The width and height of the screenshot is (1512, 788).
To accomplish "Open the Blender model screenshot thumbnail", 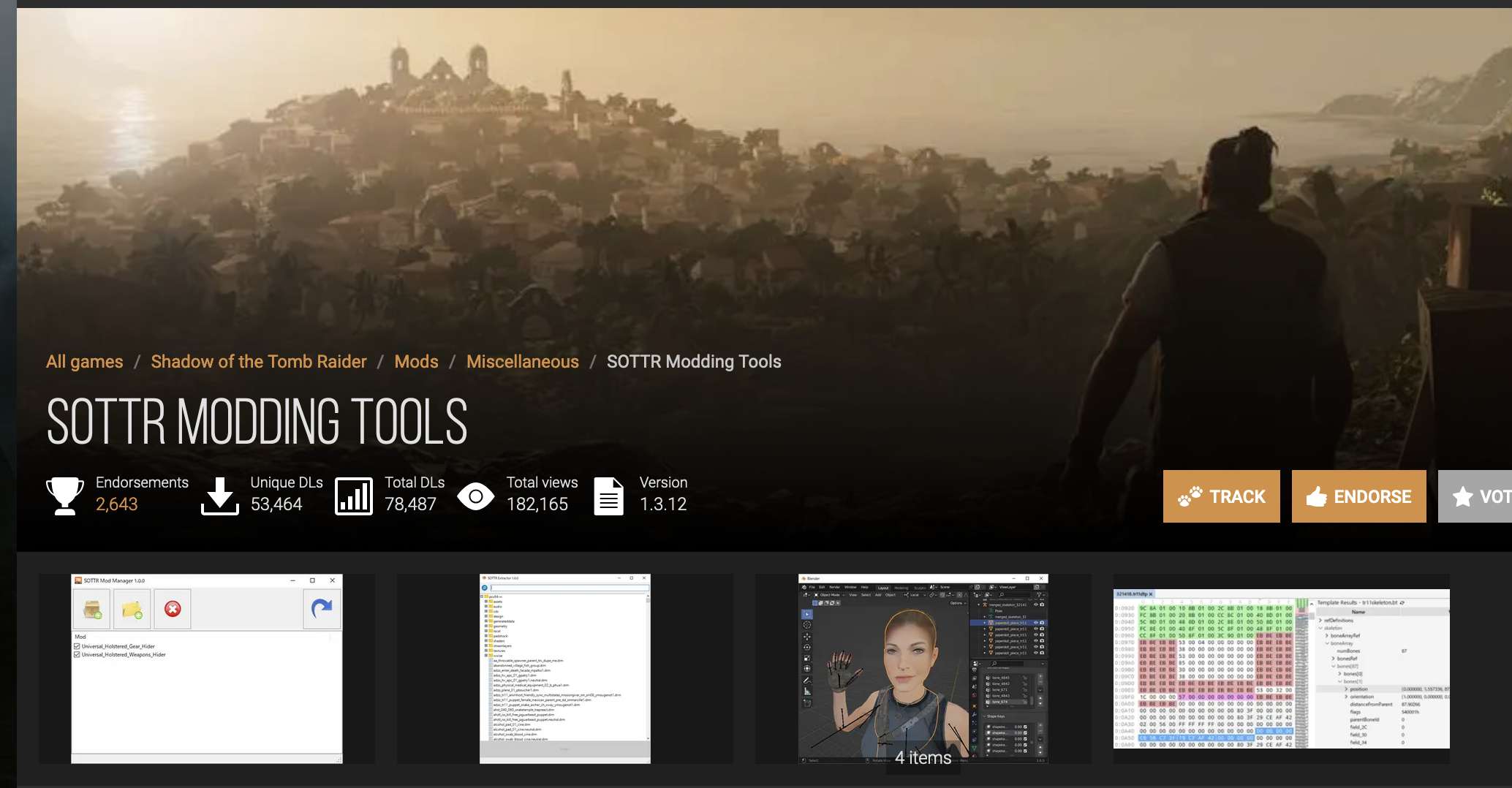I will [923, 669].
